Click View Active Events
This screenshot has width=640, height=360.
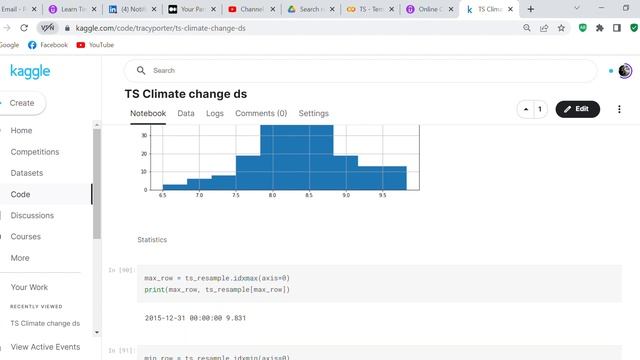pyautogui.click(x=45, y=347)
